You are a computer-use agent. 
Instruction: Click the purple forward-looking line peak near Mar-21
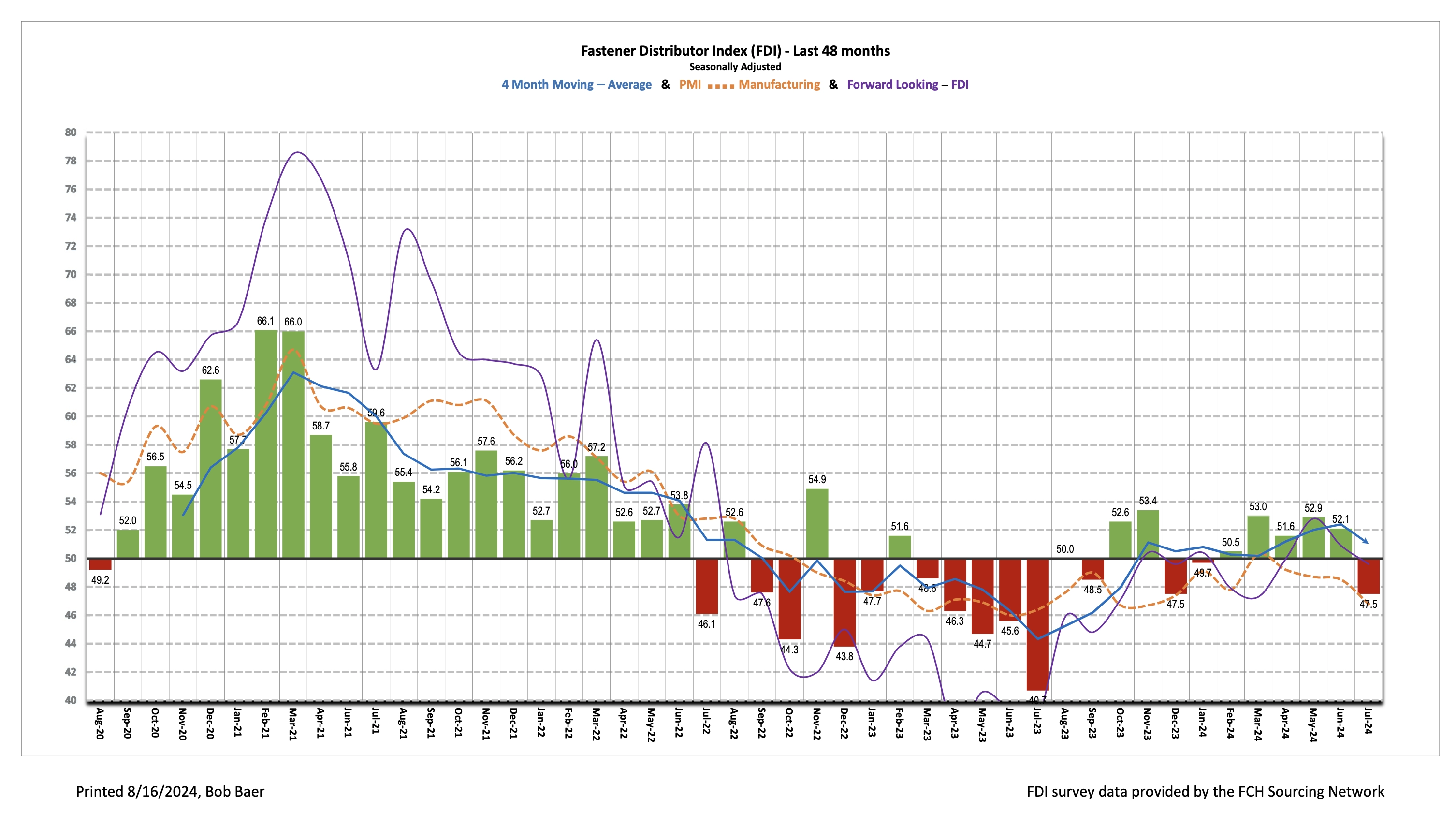click(x=297, y=152)
